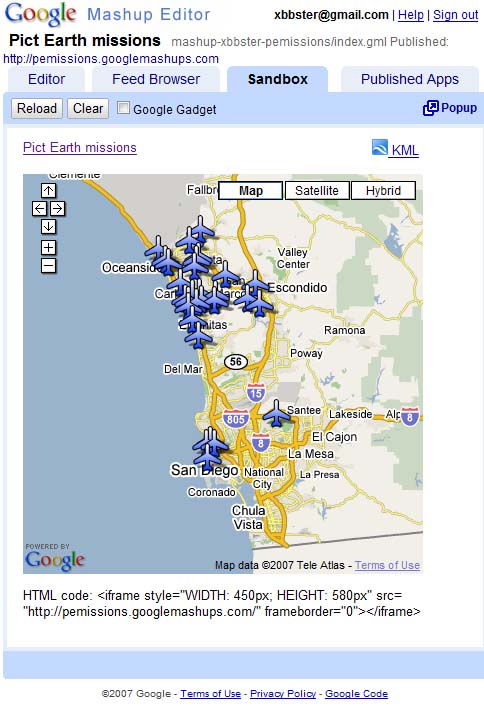Switch map view to Hybrid
Screen dimensions: 484x706
pos(383,190)
